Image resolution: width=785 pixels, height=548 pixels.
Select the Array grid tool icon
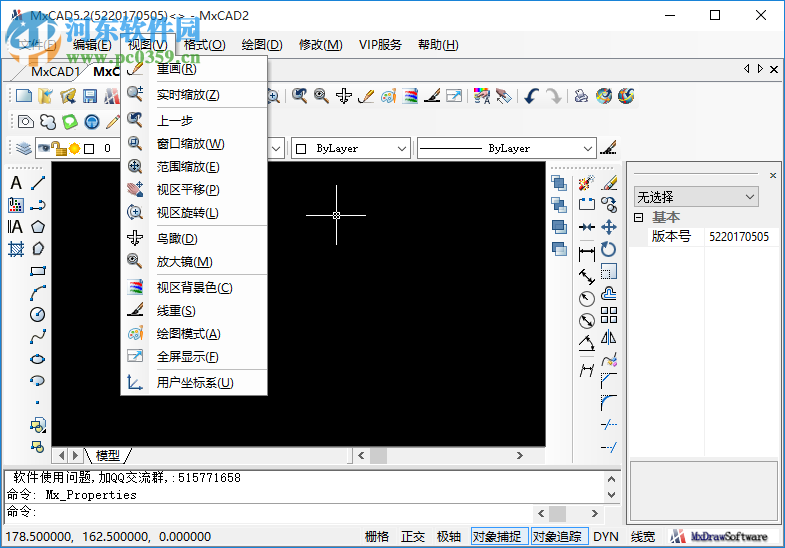[609, 315]
